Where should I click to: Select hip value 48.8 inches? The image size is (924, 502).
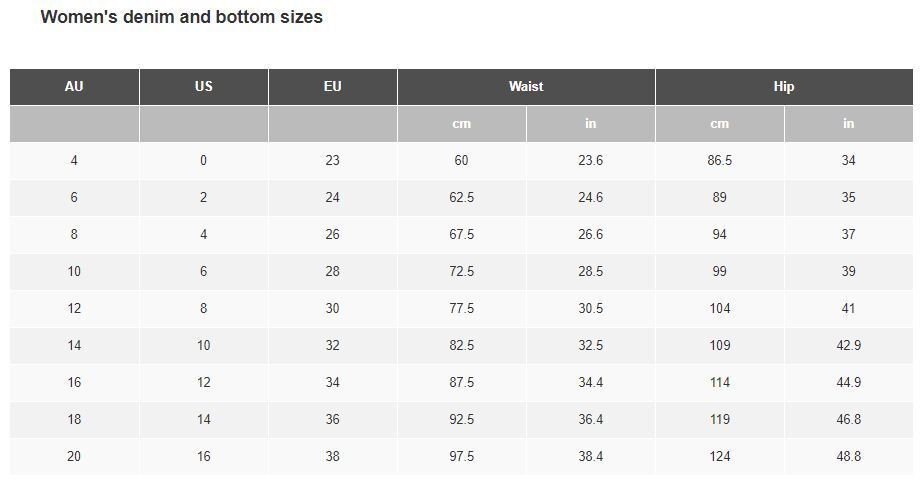[x=849, y=457]
